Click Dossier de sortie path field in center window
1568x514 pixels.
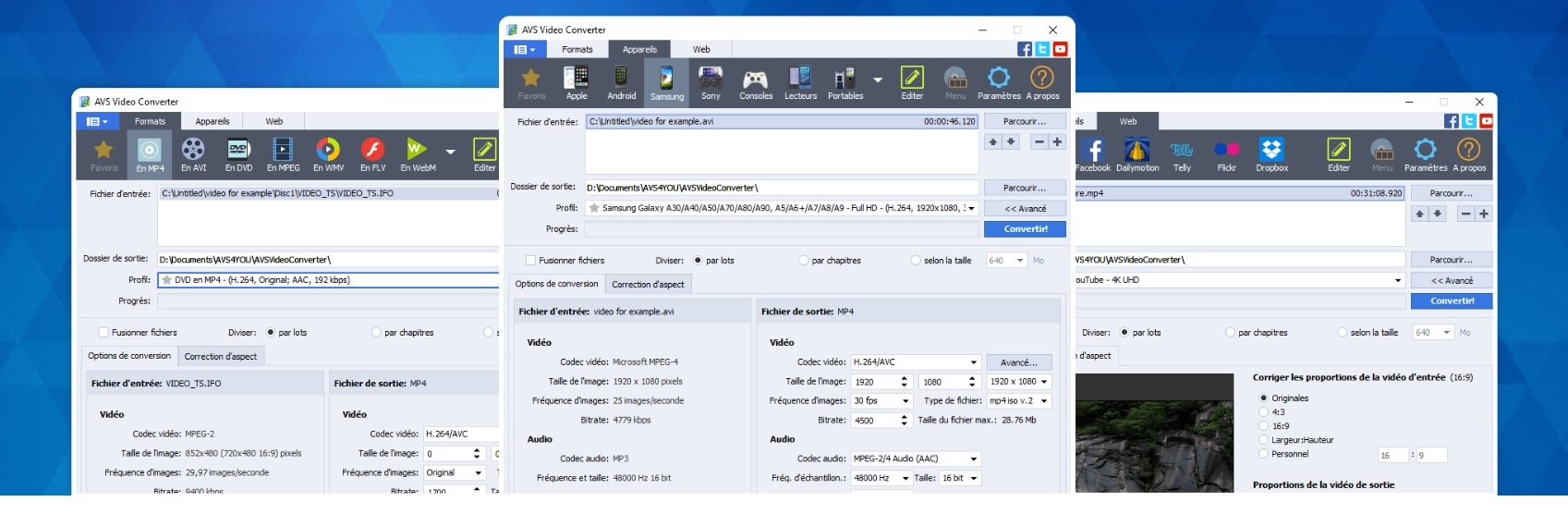[782, 188]
